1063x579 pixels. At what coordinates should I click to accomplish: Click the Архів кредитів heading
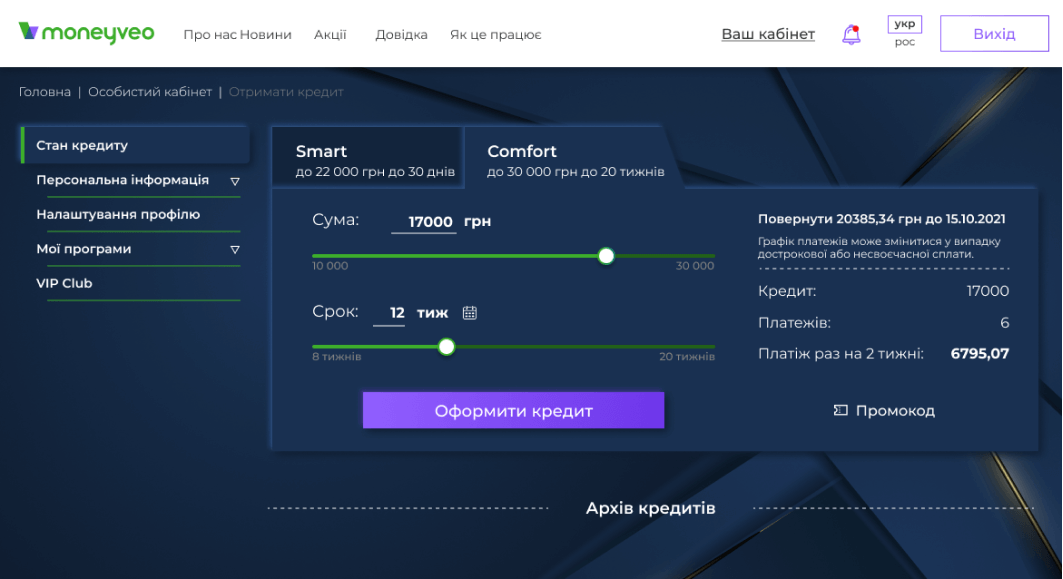coord(650,508)
